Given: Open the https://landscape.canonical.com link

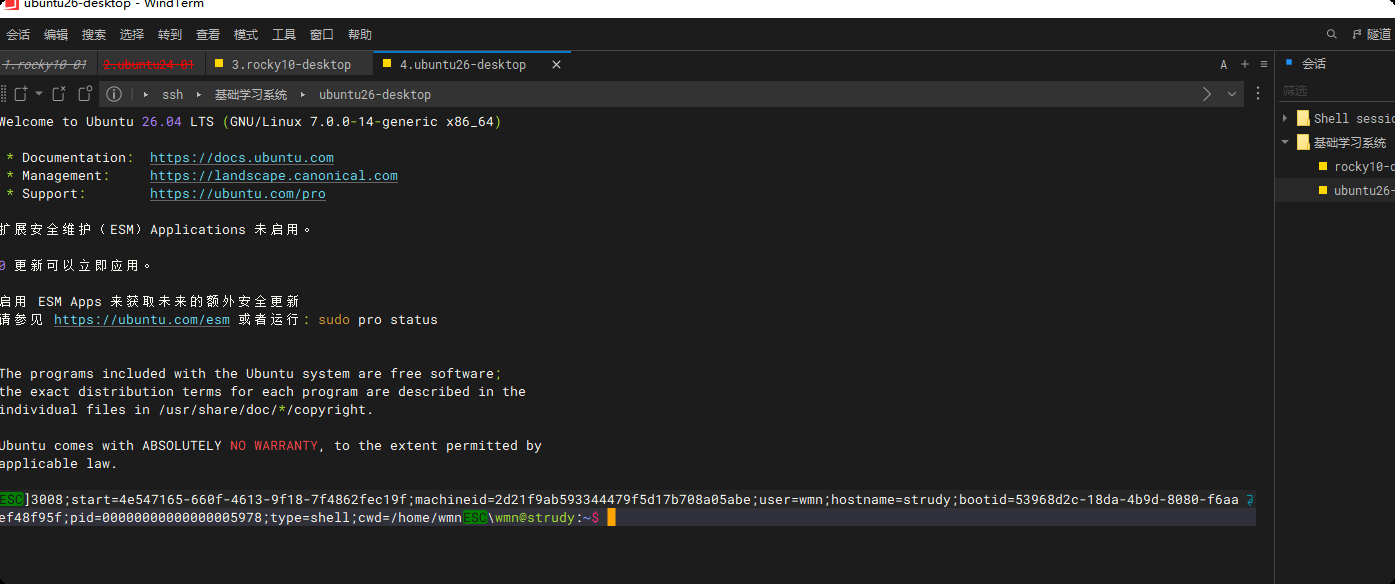Looking at the screenshot, I should click(274, 176).
